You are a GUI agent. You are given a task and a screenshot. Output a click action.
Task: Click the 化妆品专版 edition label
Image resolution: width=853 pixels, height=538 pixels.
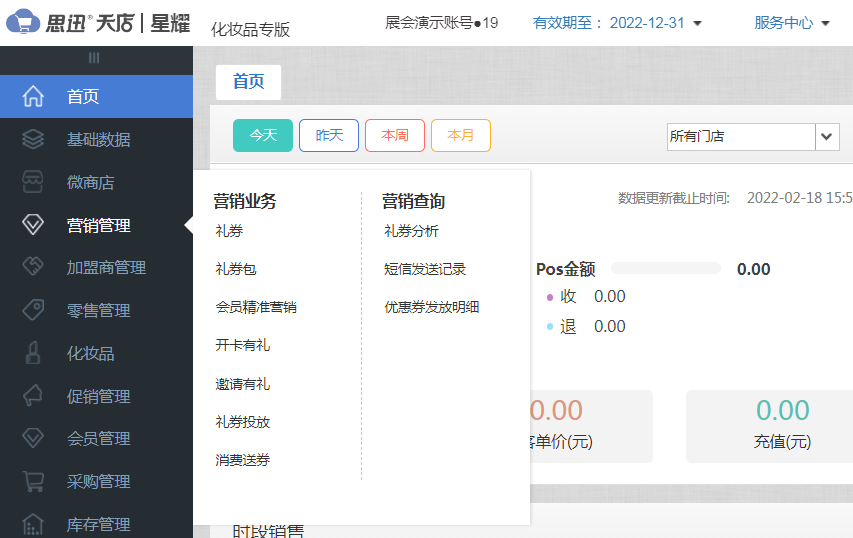coord(250,29)
